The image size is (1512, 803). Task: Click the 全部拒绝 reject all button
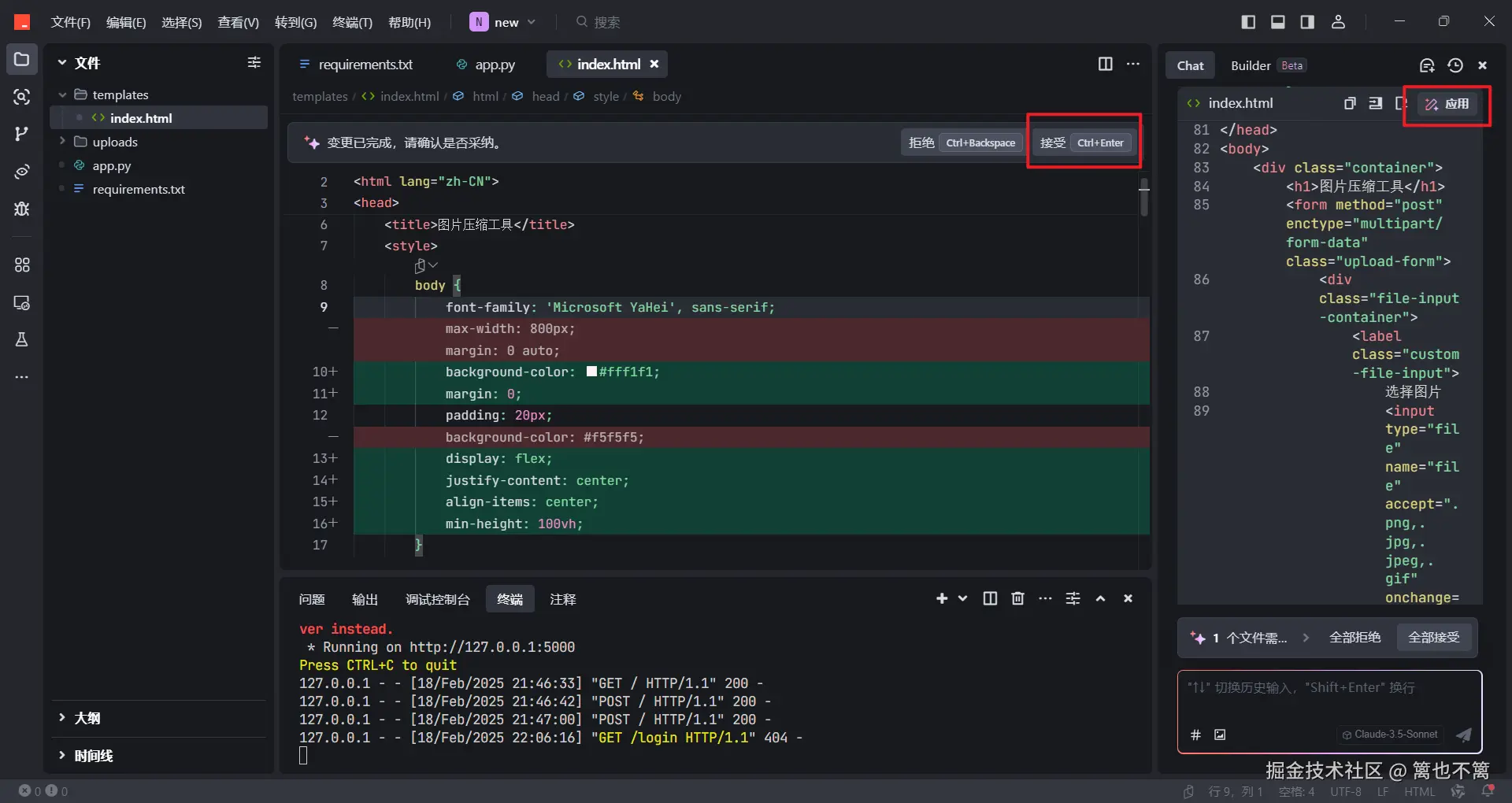tap(1354, 638)
